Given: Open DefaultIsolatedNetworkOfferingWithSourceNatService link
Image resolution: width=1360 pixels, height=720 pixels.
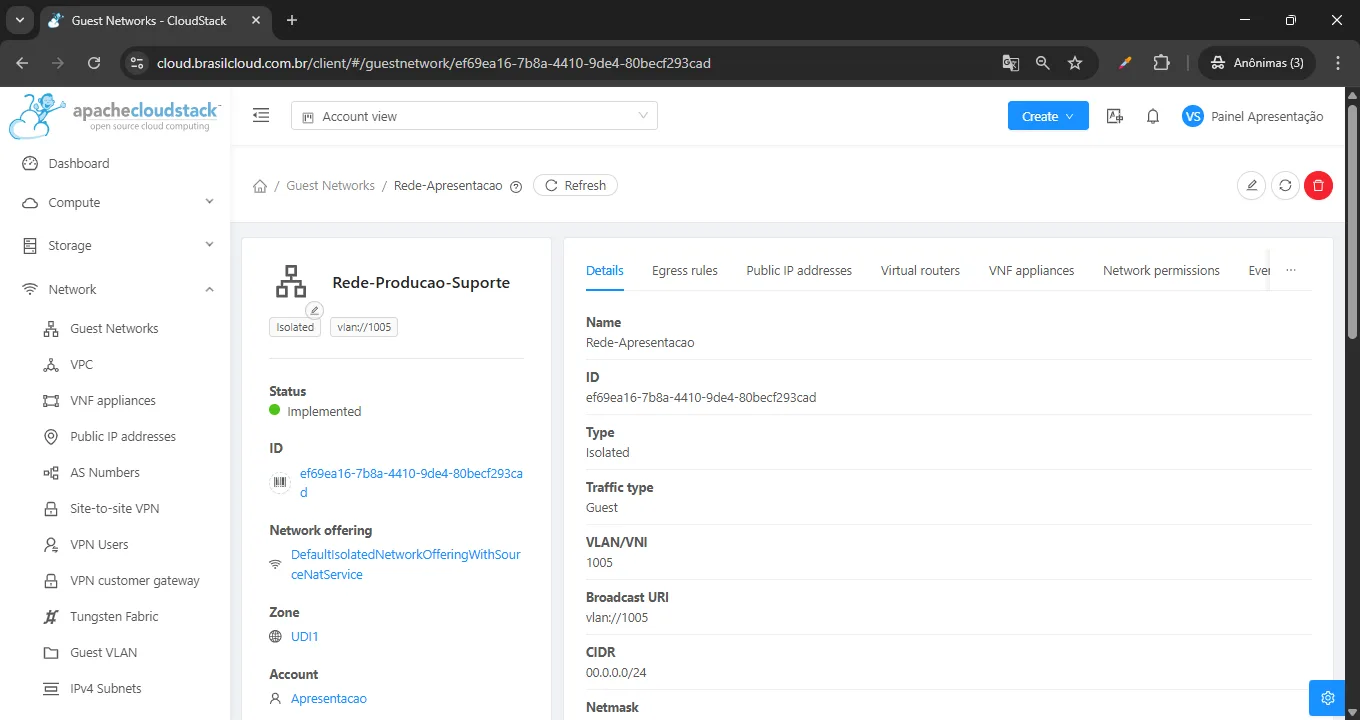Looking at the screenshot, I should click(405, 564).
